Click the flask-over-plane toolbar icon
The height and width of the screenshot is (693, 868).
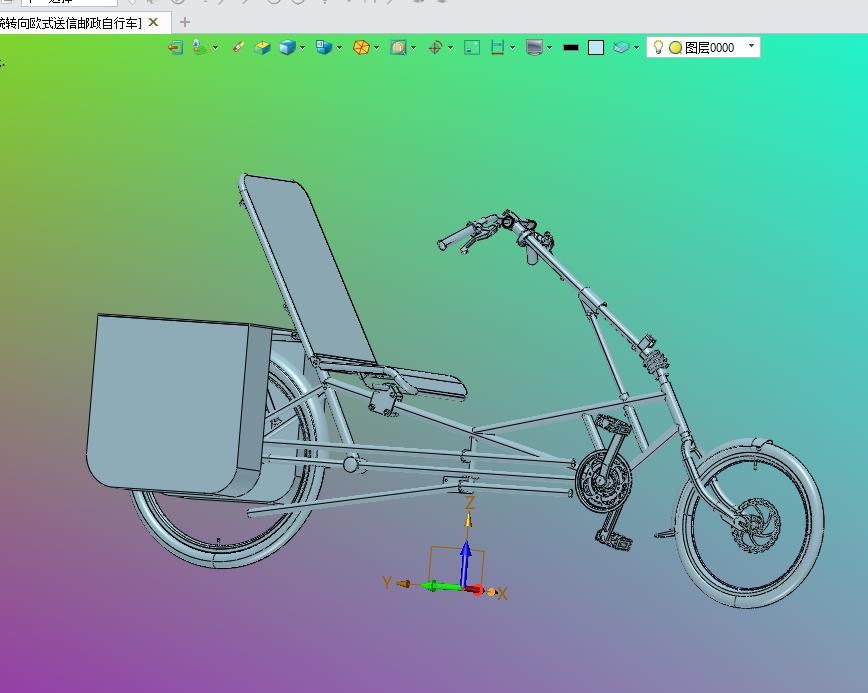pos(199,47)
